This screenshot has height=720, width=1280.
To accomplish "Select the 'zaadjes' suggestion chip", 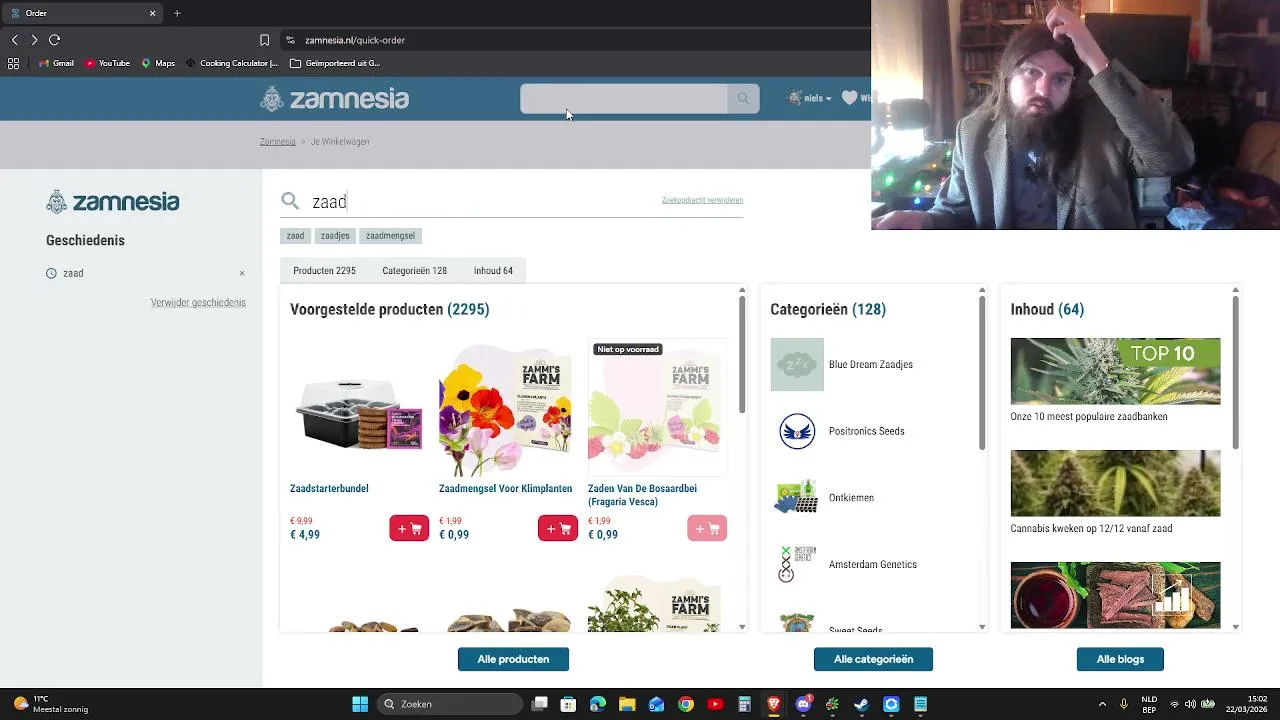I will (x=335, y=236).
